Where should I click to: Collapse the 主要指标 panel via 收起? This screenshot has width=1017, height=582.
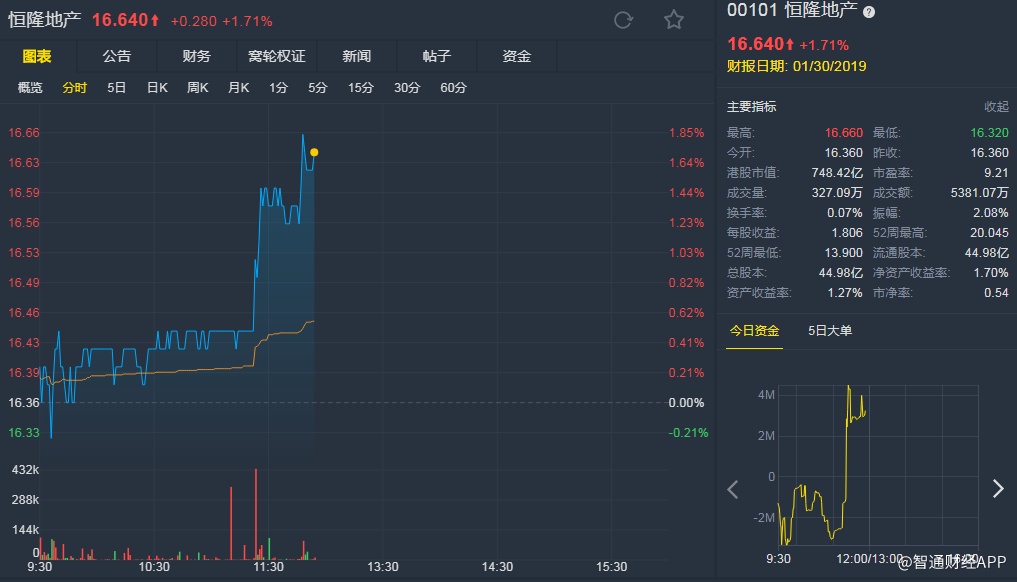tap(996, 107)
